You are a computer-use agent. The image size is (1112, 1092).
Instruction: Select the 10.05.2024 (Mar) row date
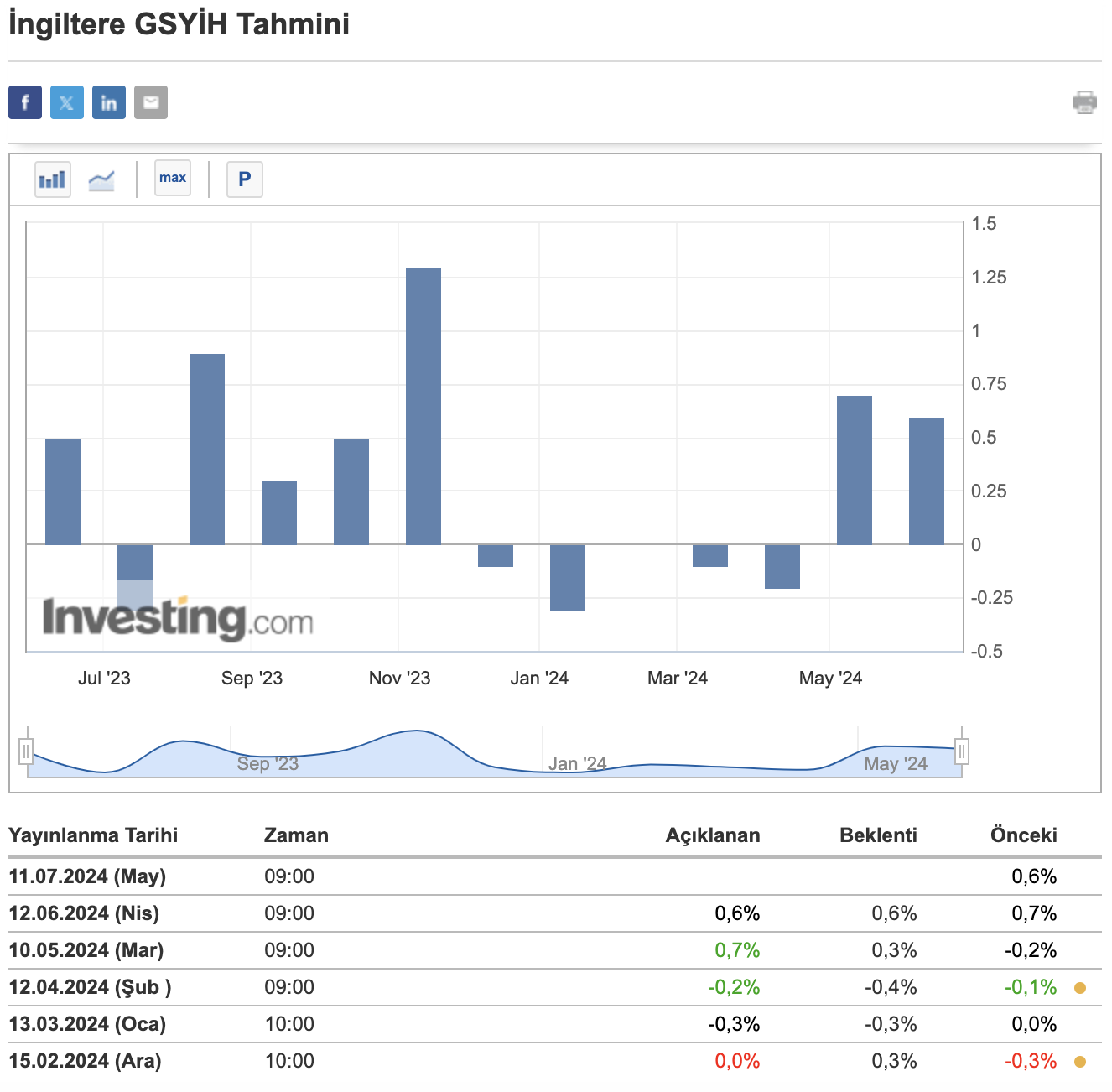point(86,950)
